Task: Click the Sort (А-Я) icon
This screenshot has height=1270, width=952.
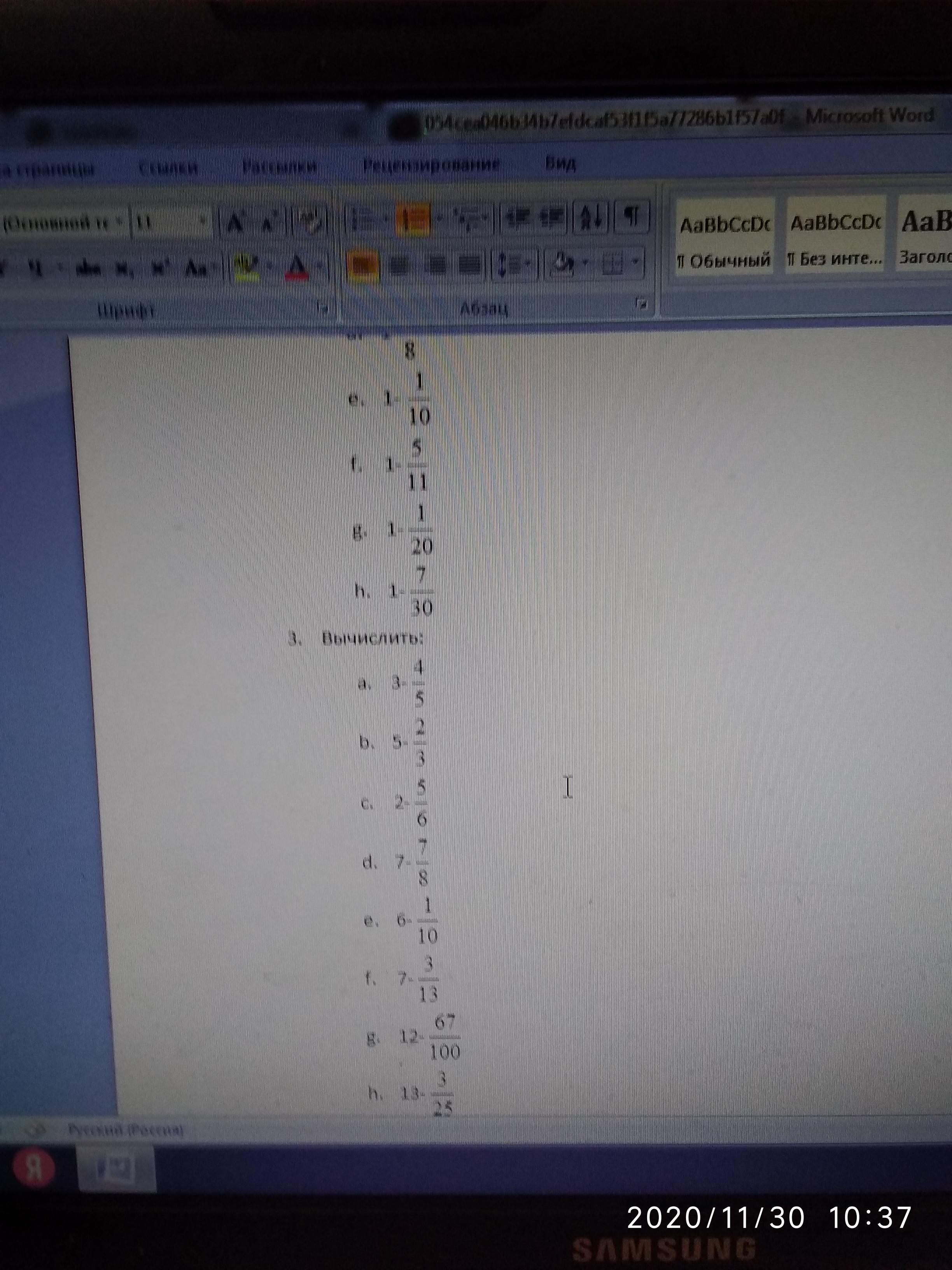Action: 590,217
